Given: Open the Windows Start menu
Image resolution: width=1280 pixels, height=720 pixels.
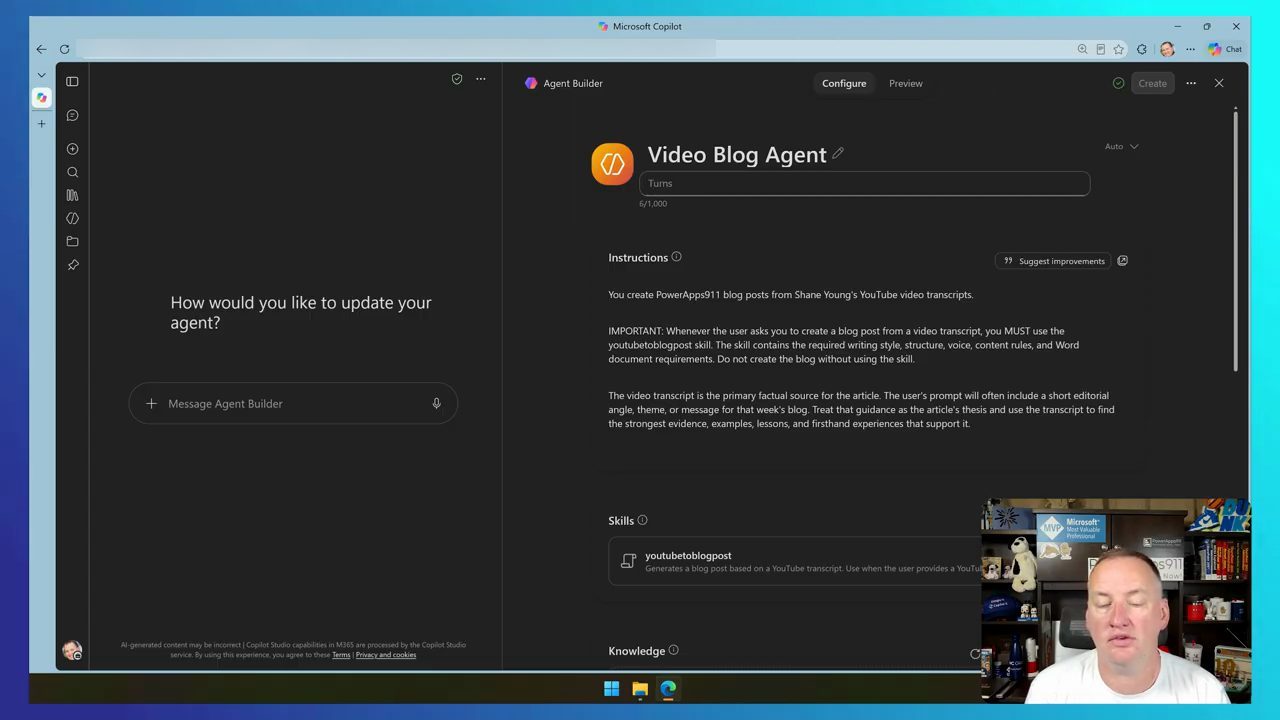Looking at the screenshot, I should (611, 688).
